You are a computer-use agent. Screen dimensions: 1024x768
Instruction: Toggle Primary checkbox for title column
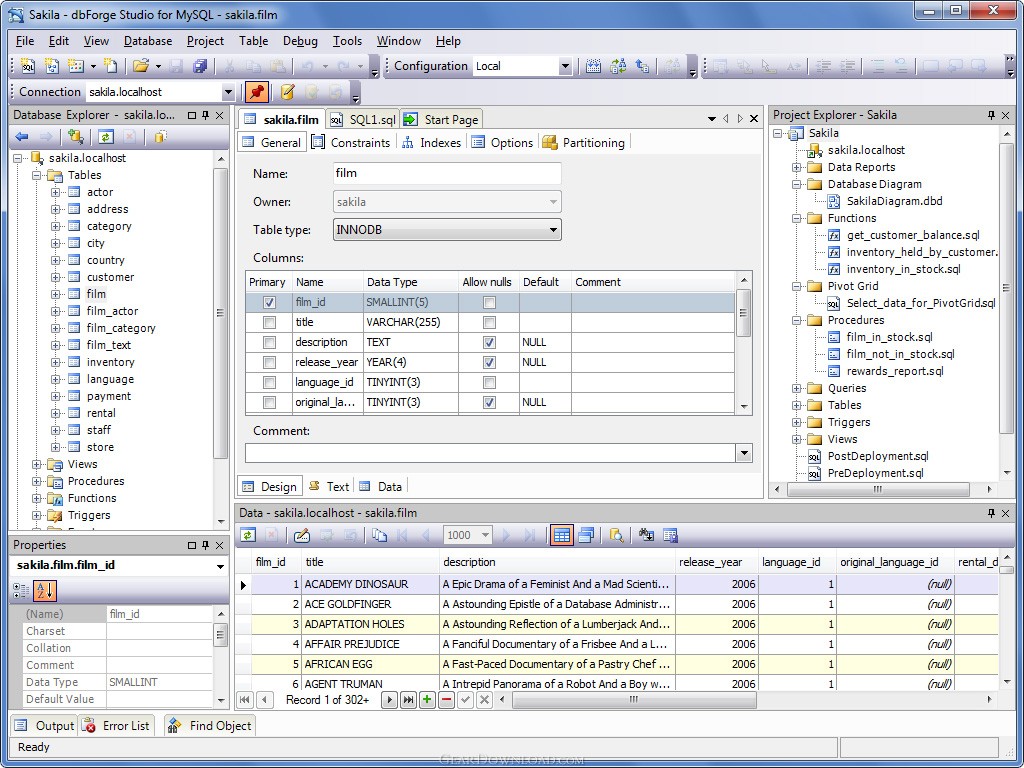click(269, 323)
